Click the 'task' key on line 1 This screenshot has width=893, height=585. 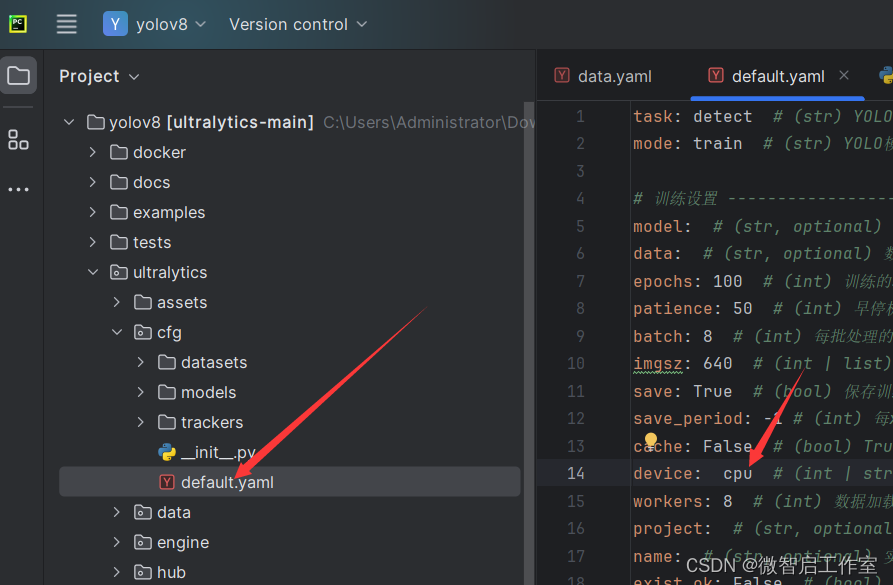click(653, 116)
